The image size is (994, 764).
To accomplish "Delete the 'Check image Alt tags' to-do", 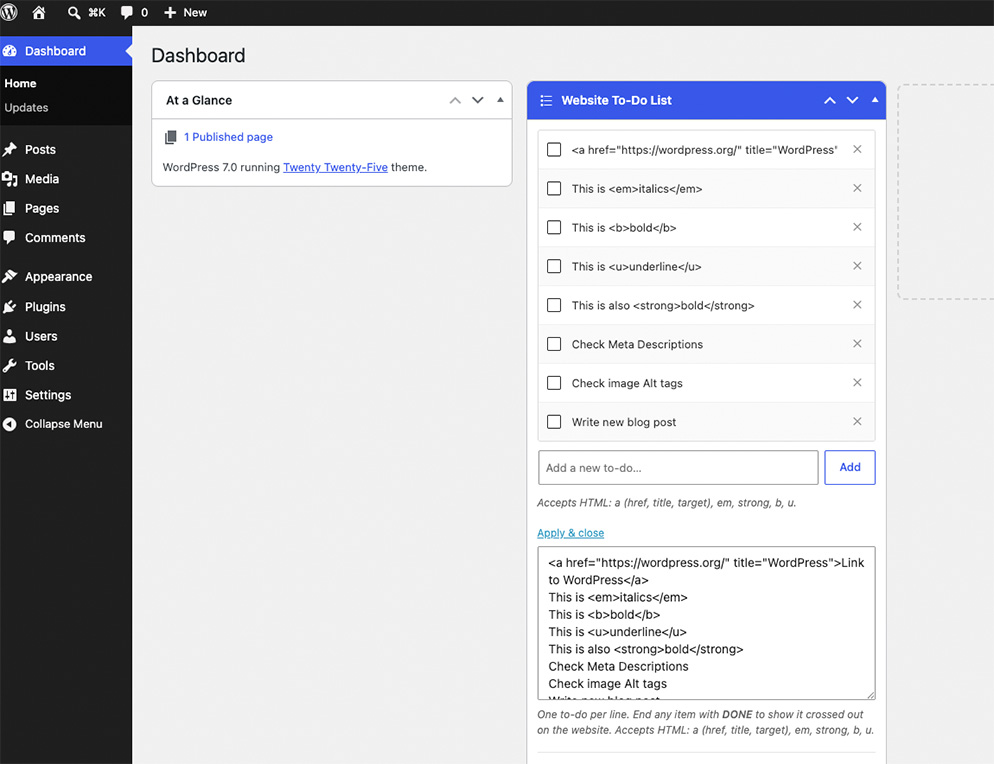I will click(857, 382).
